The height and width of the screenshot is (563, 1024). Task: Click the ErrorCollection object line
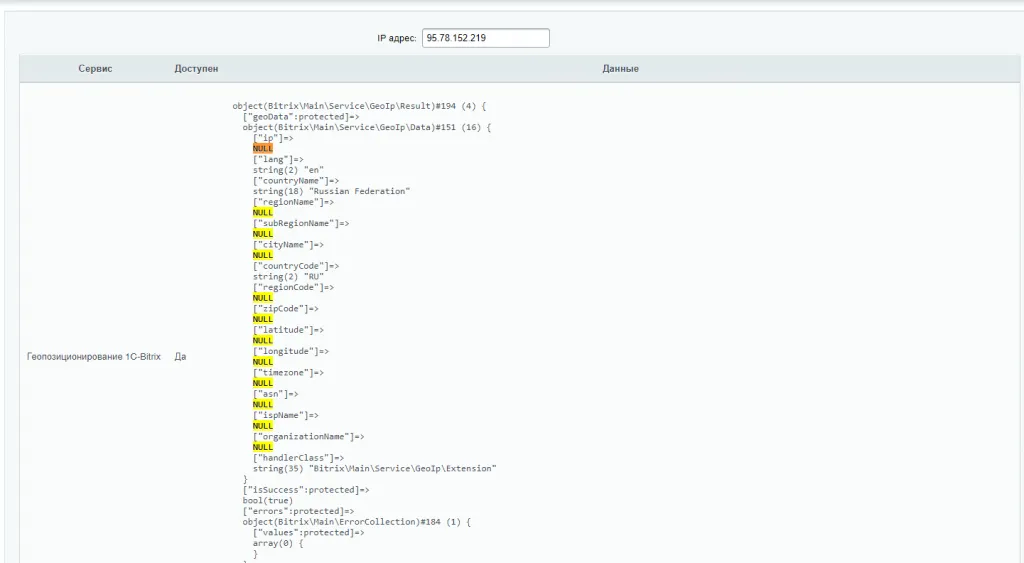pyautogui.click(x=355, y=521)
